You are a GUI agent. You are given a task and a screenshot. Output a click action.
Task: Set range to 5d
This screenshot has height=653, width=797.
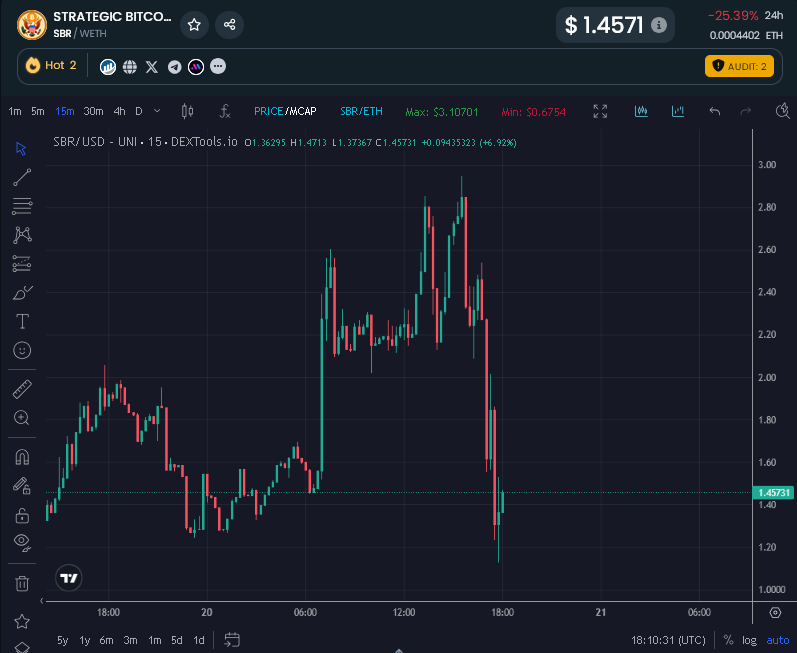[177, 640]
